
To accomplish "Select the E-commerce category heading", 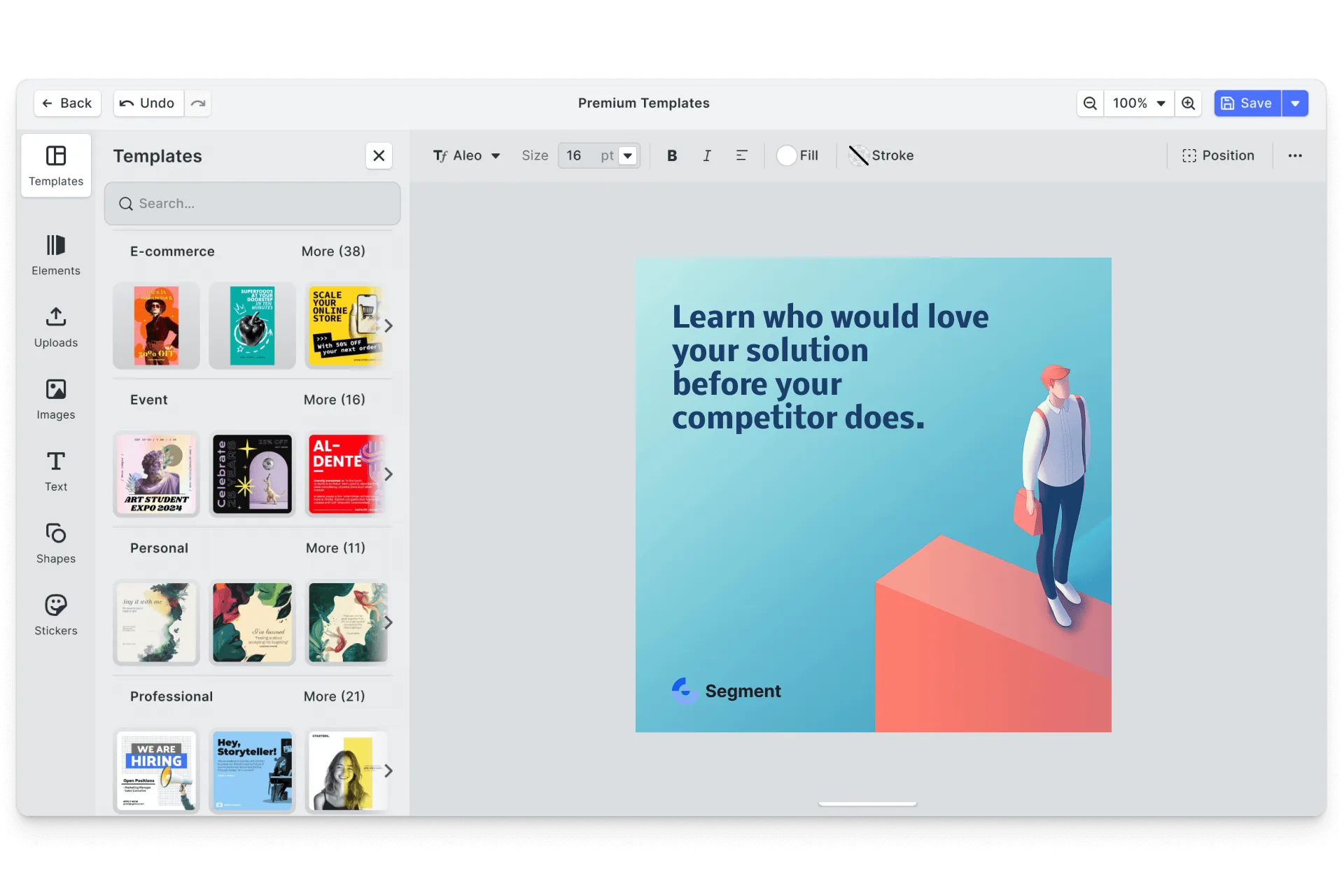I will tap(172, 251).
